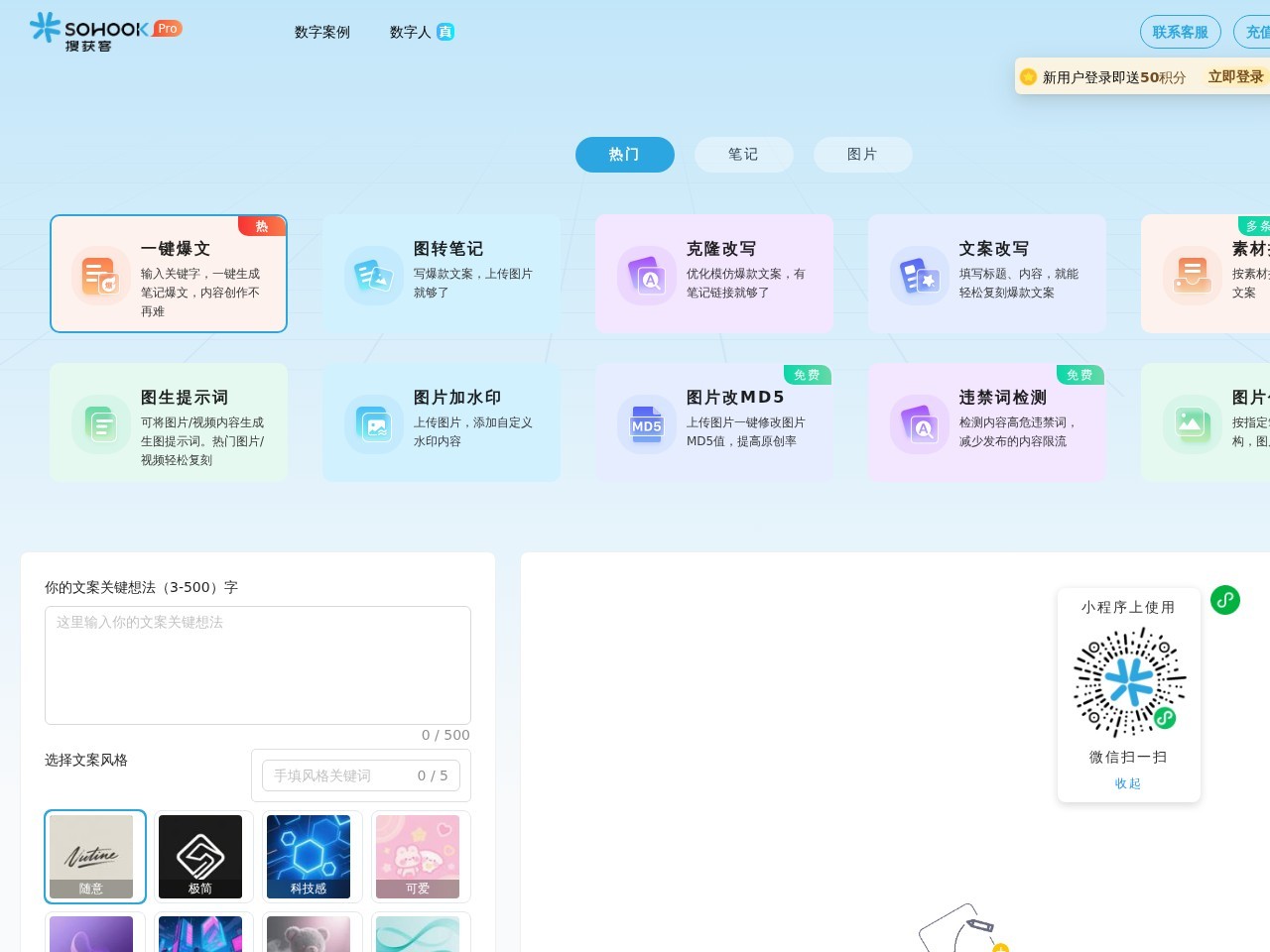1270x952 pixels.
Task: Focus the 手填风格关键词 input
Action: (361, 775)
